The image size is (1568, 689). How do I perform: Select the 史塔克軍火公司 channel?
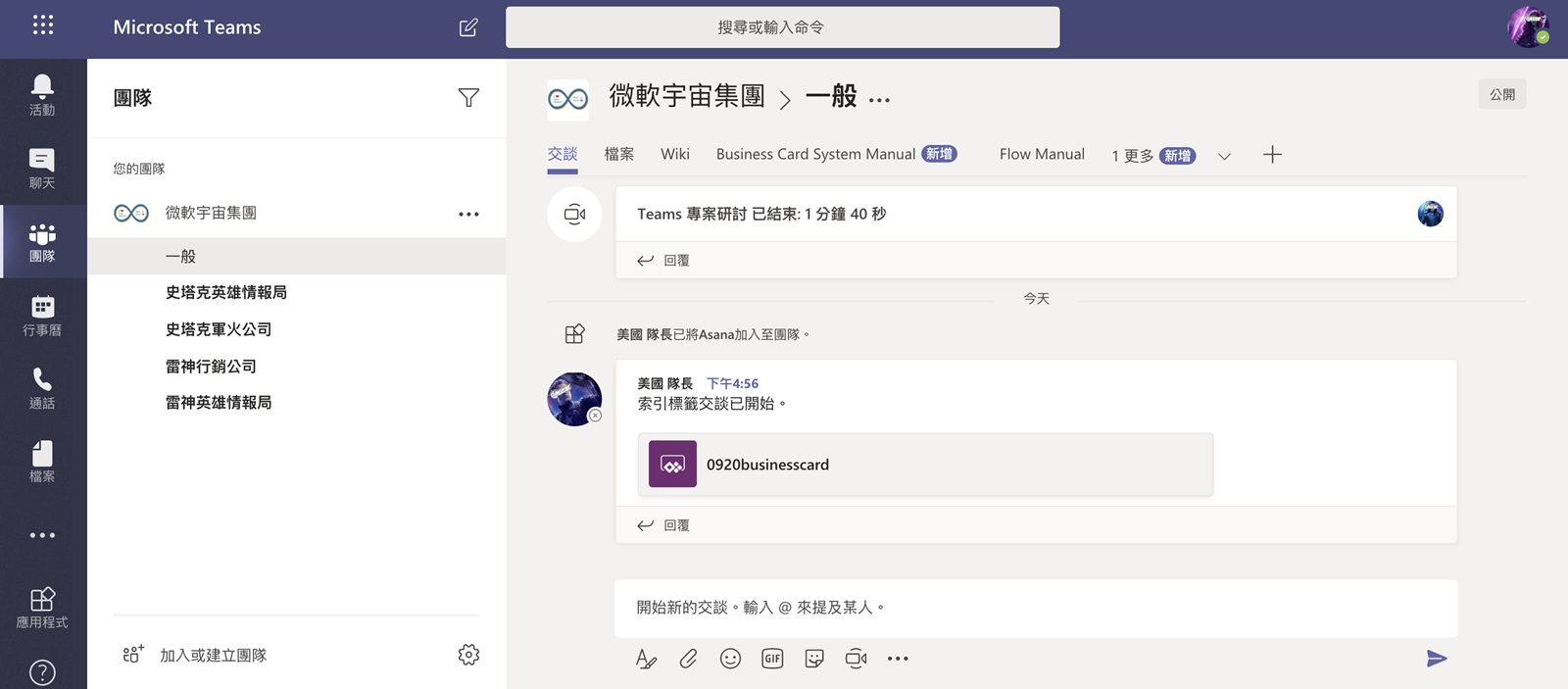[x=219, y=329]
